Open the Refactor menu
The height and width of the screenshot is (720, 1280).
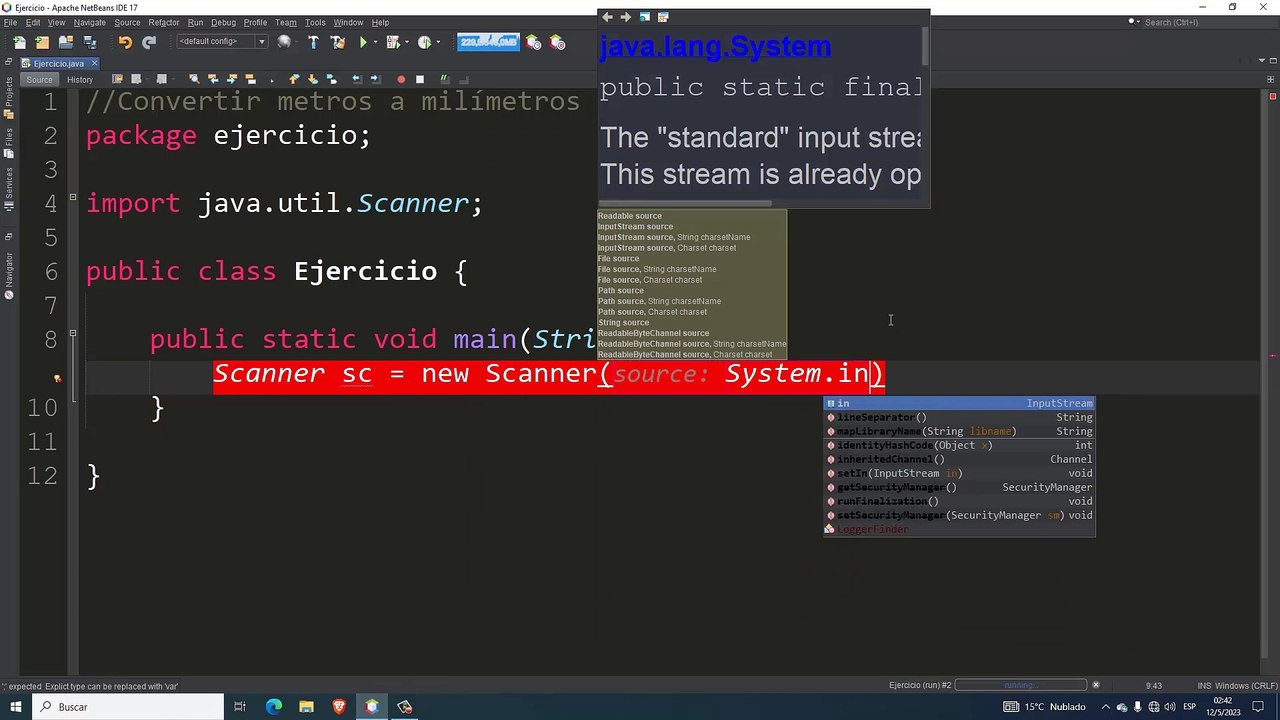click(164, 22)
